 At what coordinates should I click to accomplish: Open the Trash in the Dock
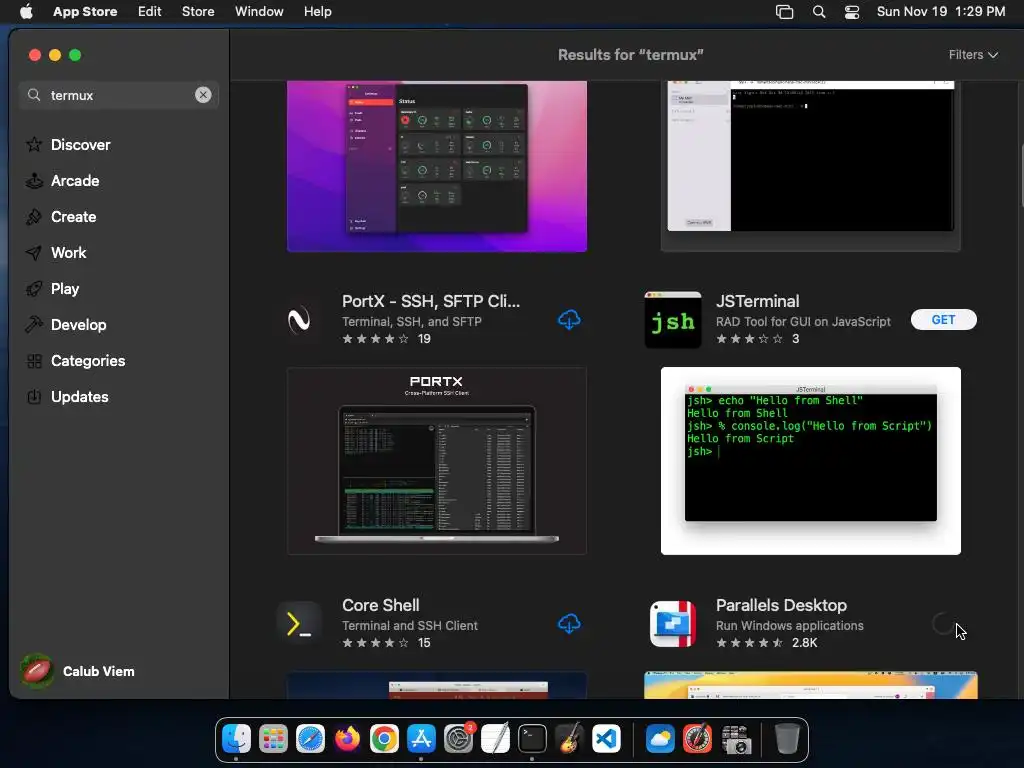(787, 739)
